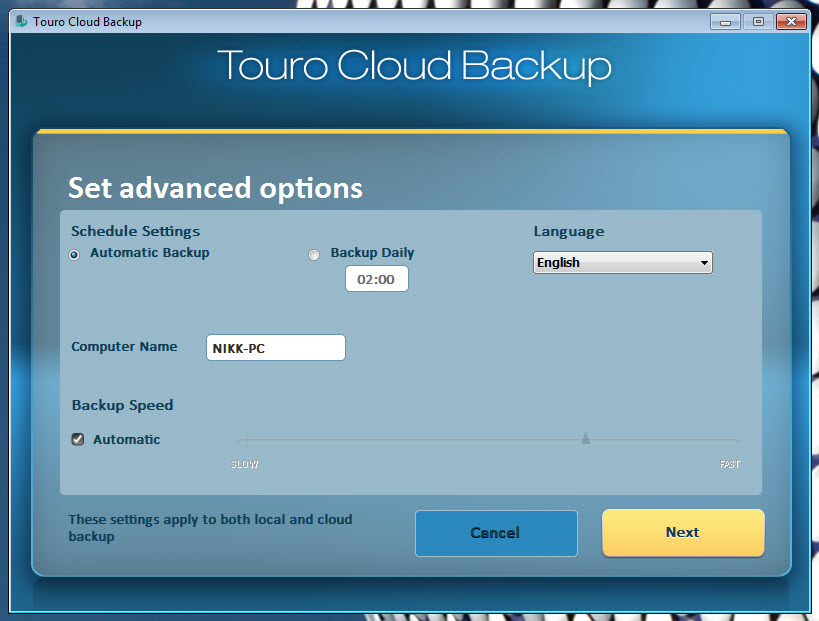
Task: Select the Automatic Backup radio button
Action: pyautogui.click(x=74, y=255)
